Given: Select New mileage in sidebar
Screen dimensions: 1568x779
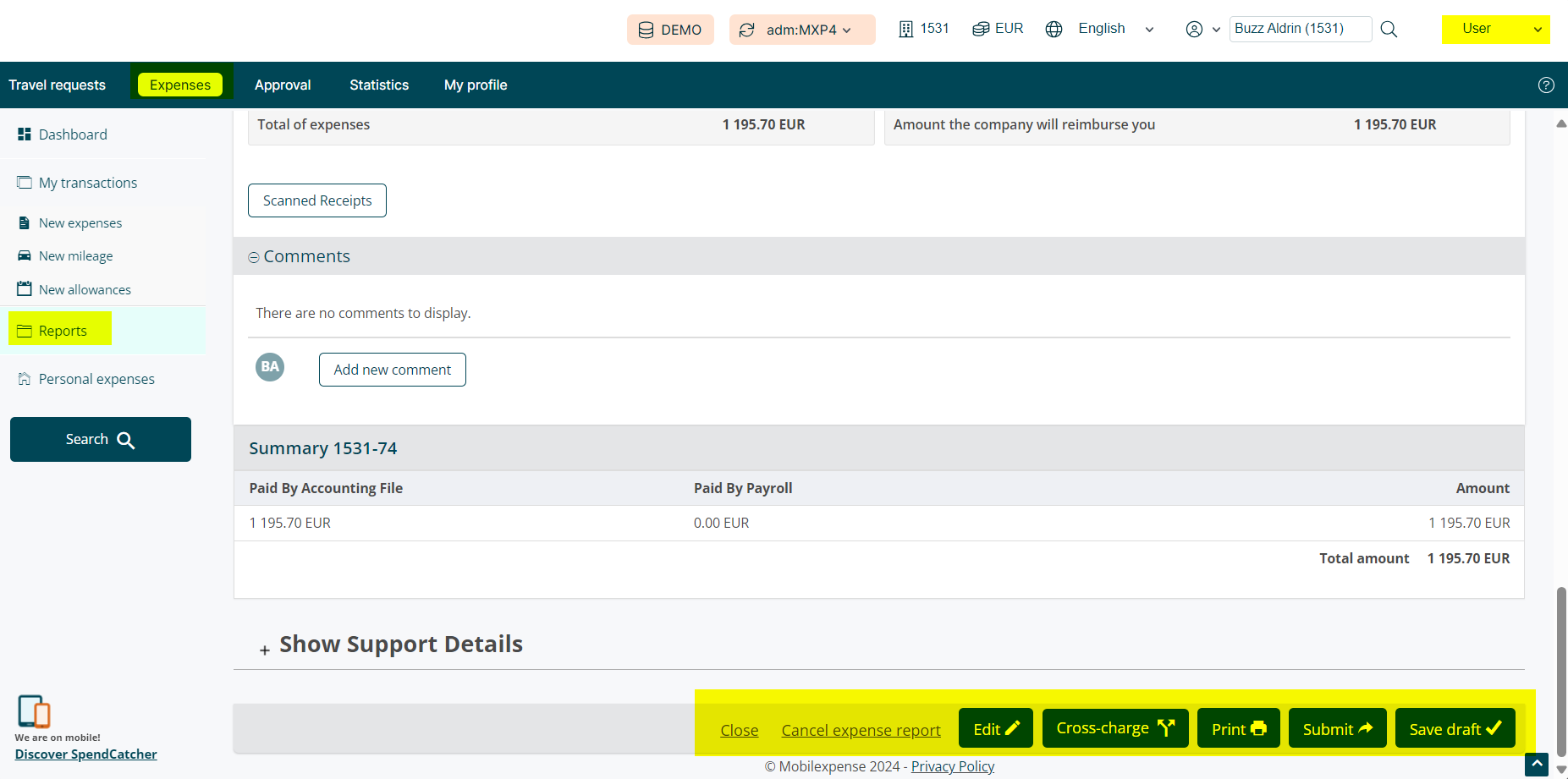Looking at the screenshot, I should pyautogui.click(x=75, y=256).
